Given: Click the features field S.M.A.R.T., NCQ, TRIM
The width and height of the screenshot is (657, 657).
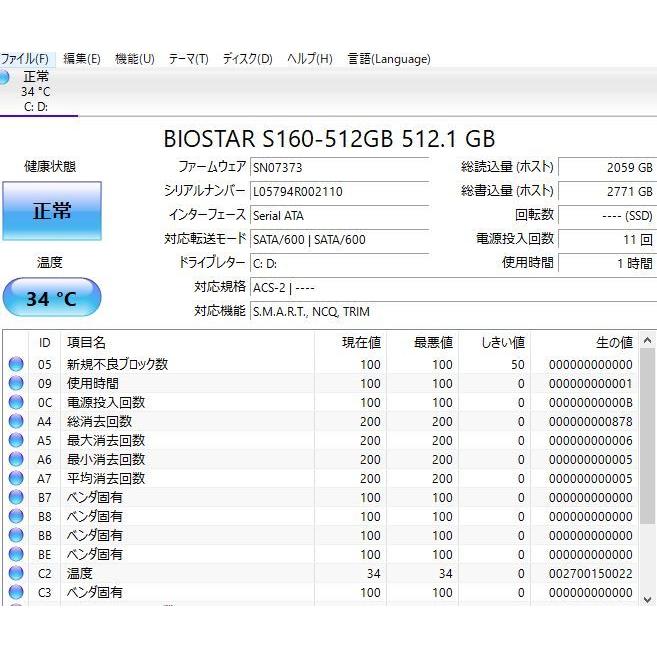Looking at the screenshot, I should [x=453, y=311].
